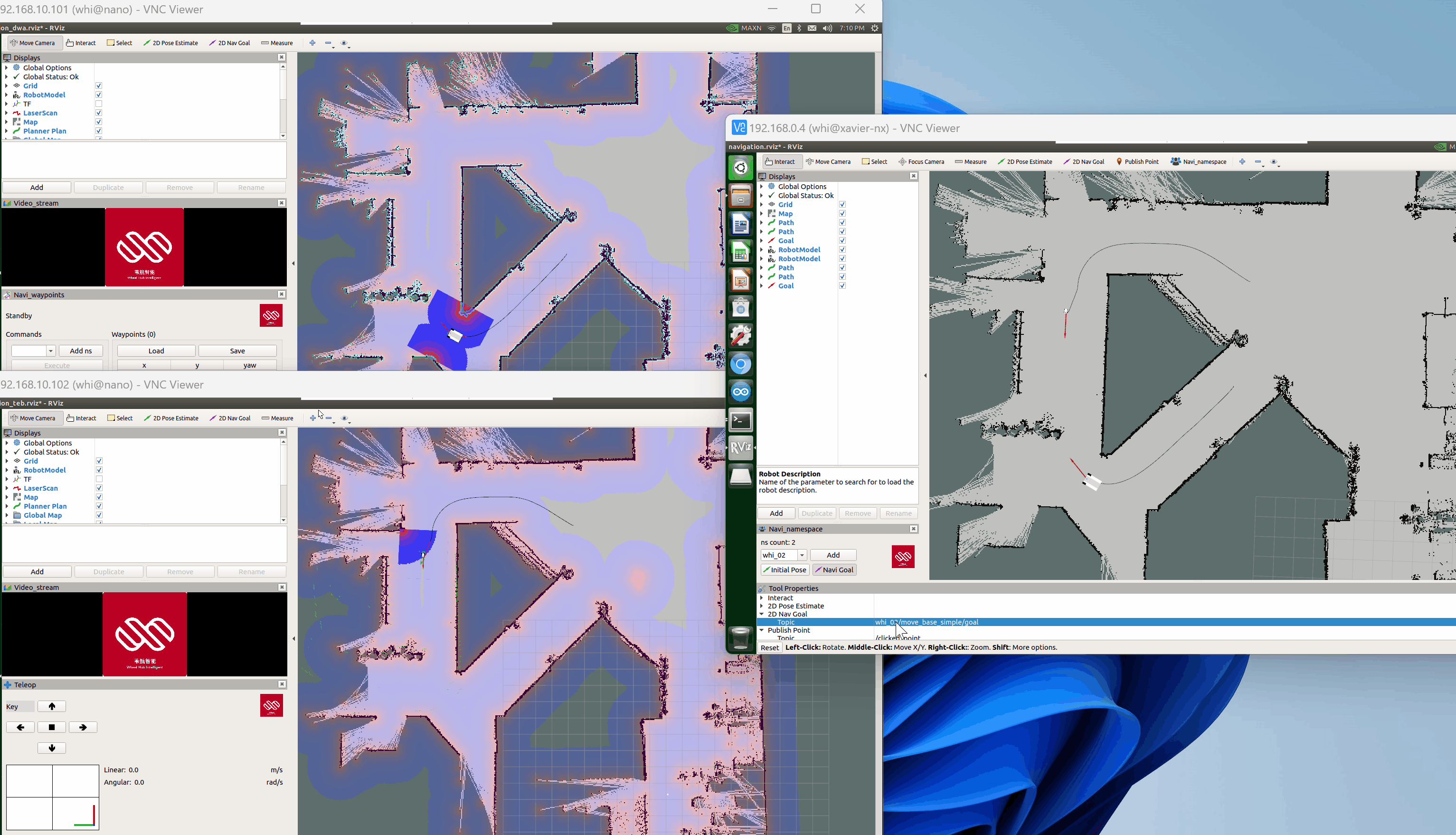Open the Navi_namespace toolbar tool

click(1199, 161)
